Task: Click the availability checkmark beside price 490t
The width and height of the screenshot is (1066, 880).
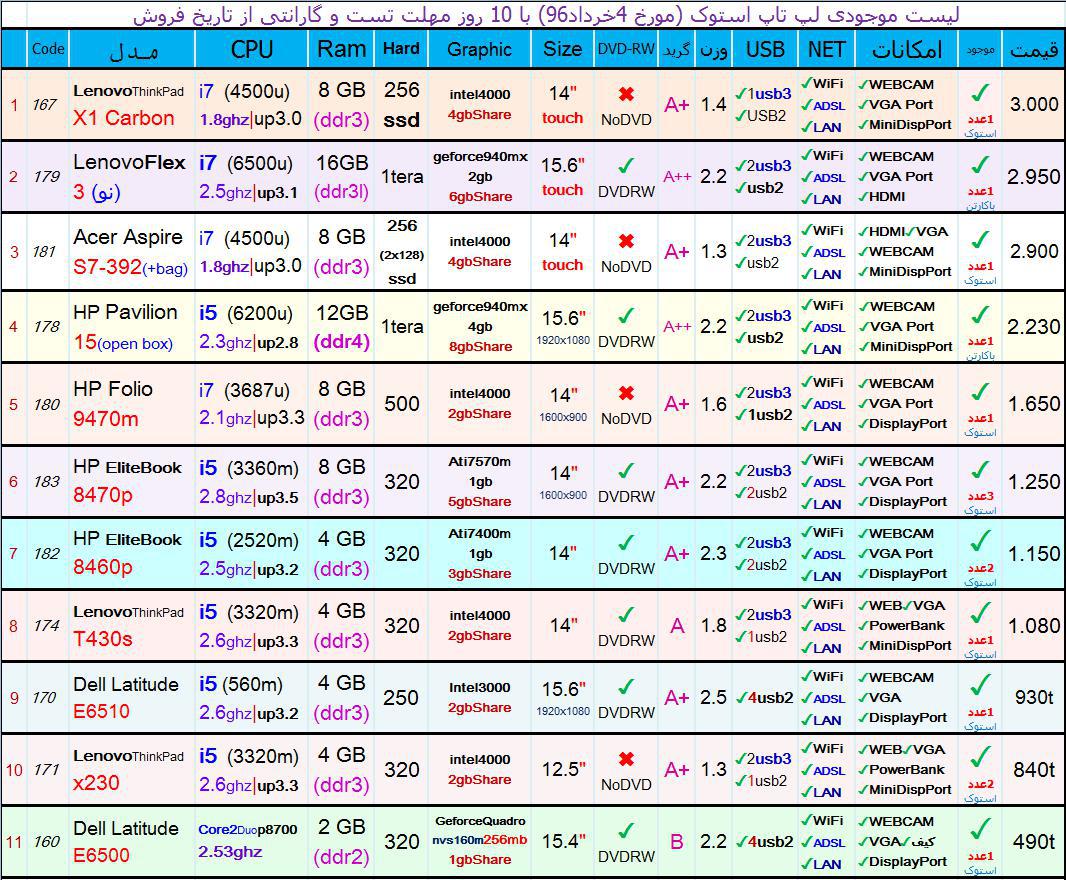Action: pyautogui.click(x=980, y=830)
